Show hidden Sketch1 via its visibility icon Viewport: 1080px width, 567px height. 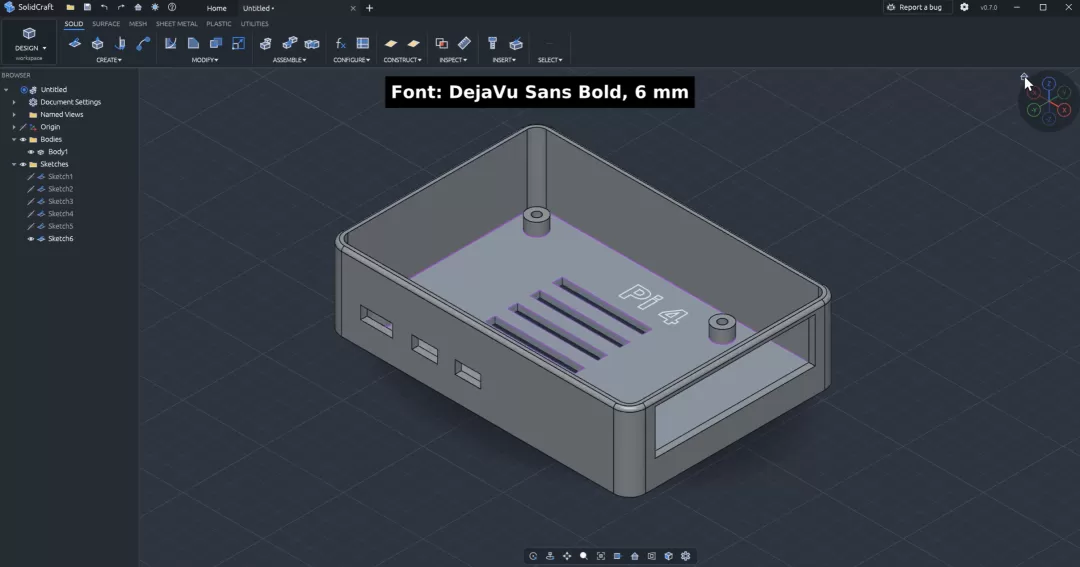tap(30, 176)
